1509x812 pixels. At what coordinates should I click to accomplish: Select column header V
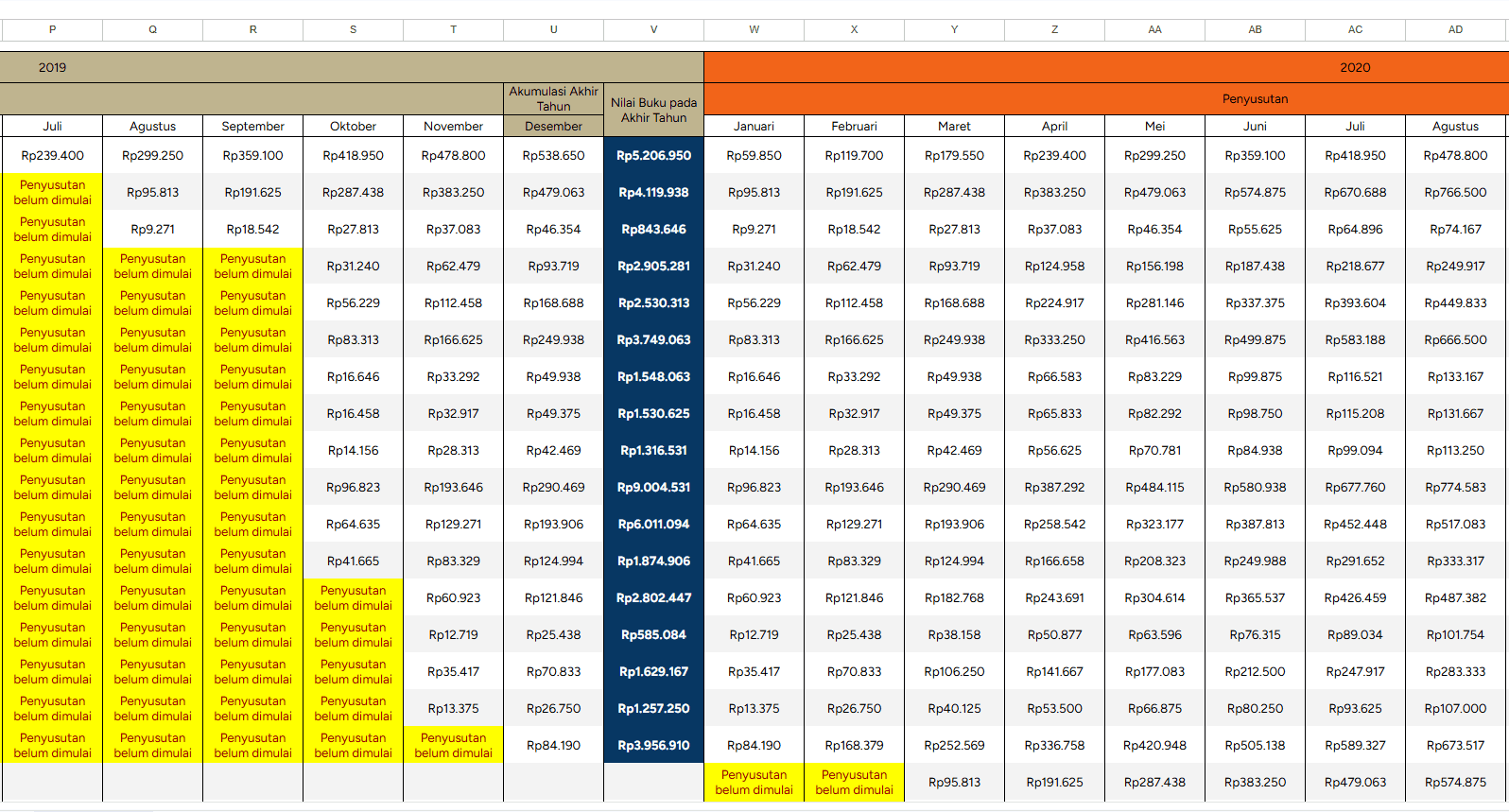coord(653,29)
